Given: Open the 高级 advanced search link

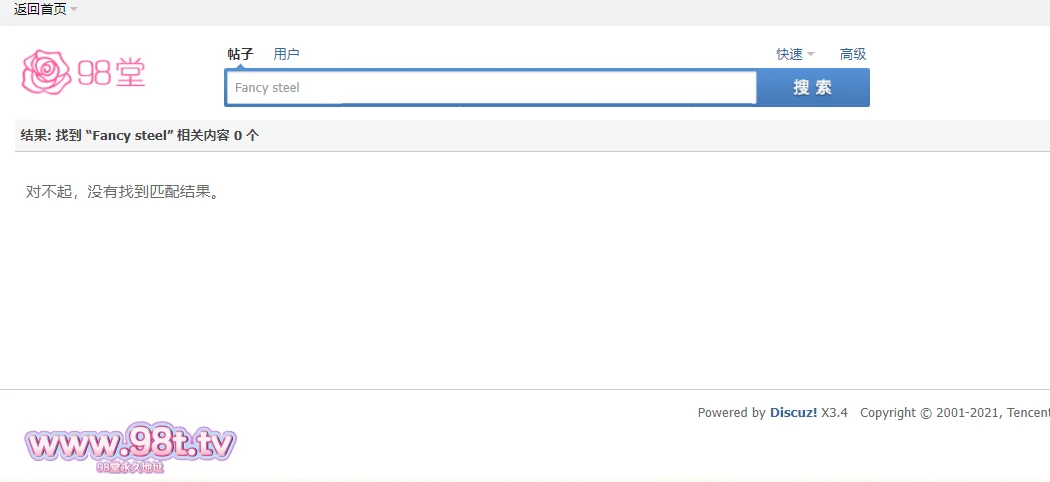Looking at the screenshot, I should tap(853, 54).
